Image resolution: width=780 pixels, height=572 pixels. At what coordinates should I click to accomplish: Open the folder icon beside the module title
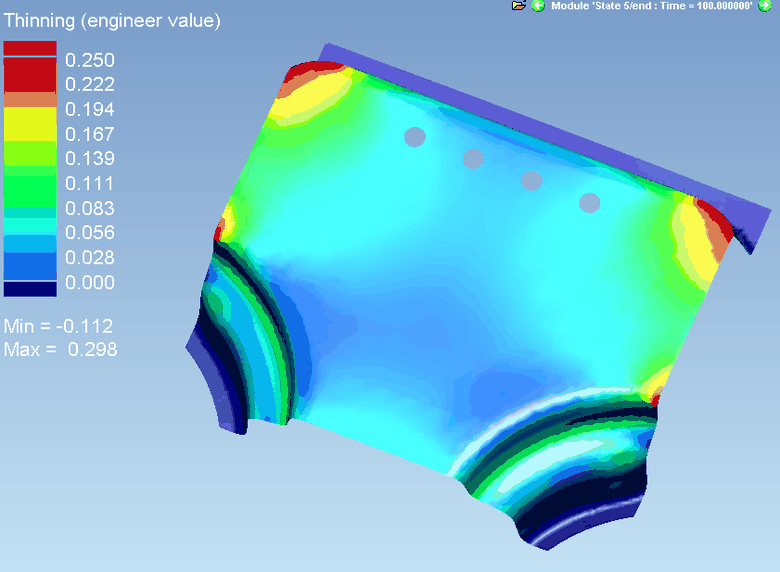pos(519,6)
